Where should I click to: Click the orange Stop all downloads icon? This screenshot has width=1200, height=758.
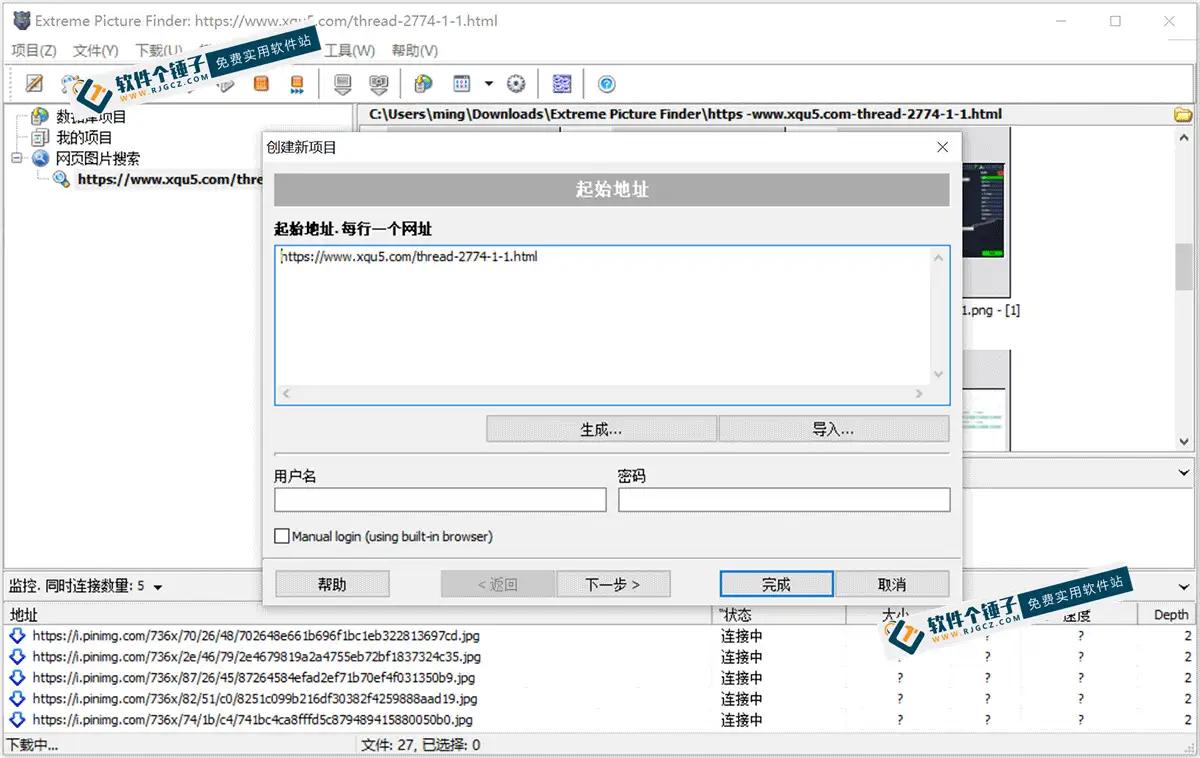(x=297, y=84)
